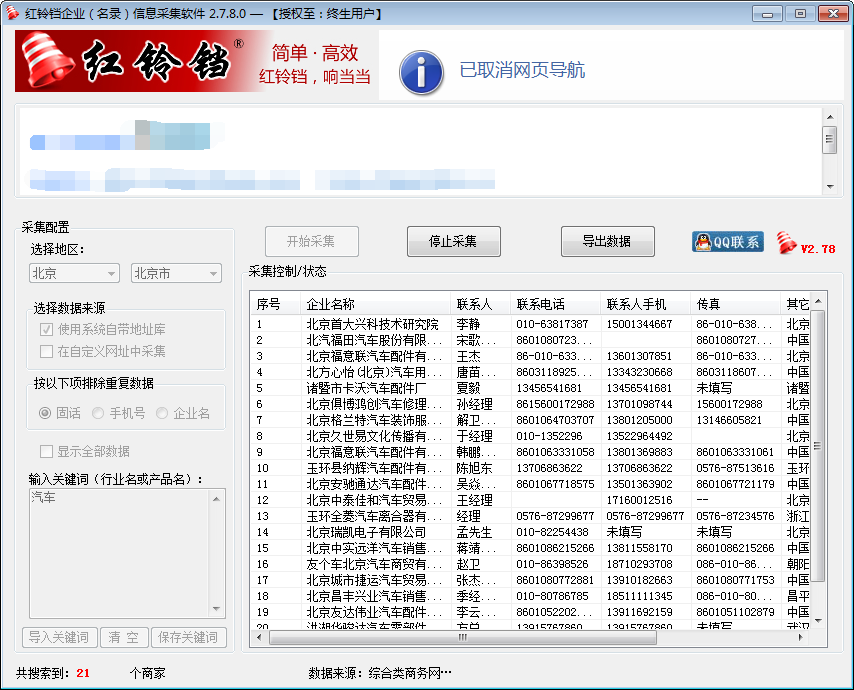Click the 导入关键词 button
Viewport: 854px width, 690px height.
59,637
